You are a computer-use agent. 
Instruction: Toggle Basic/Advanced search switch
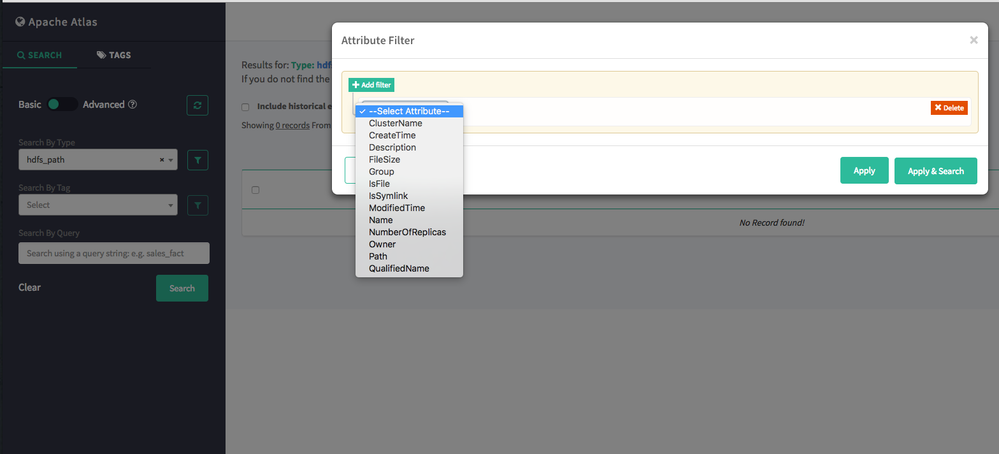coord(62,104)
